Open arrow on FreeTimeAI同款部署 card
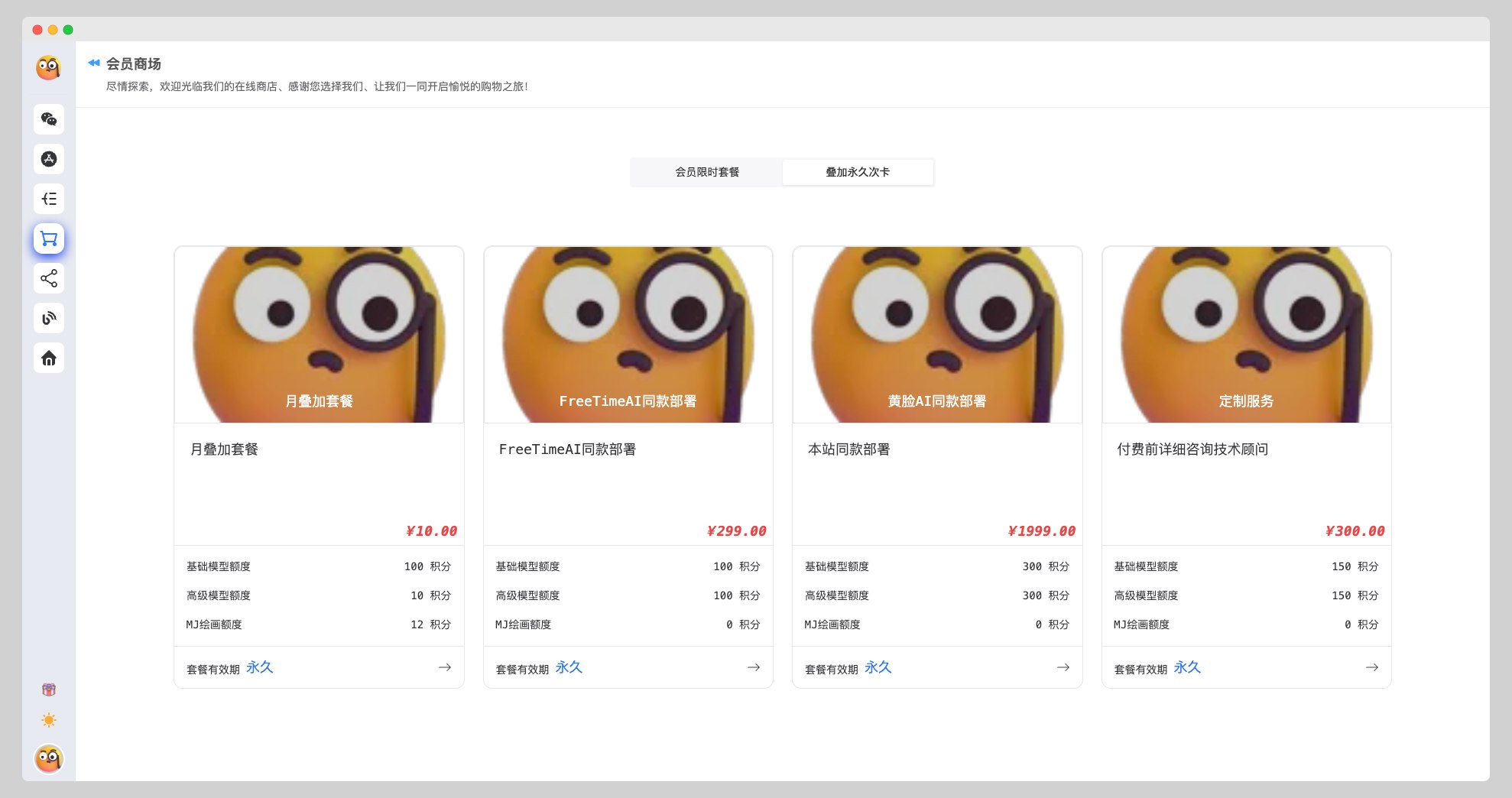 [x=753, y=667]
